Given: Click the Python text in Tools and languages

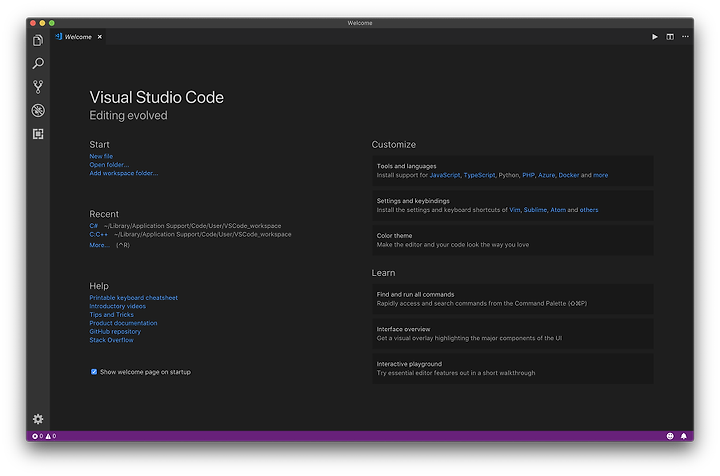Looking at the screenshot, I should [509, 175].
